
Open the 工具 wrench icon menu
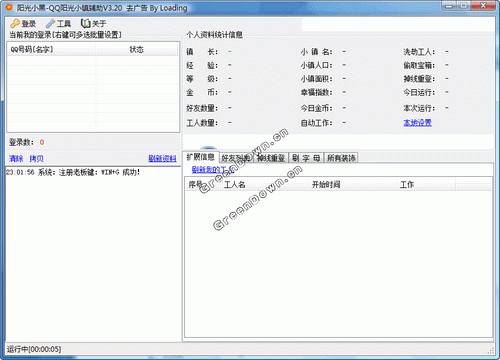(x=50, y=23)
